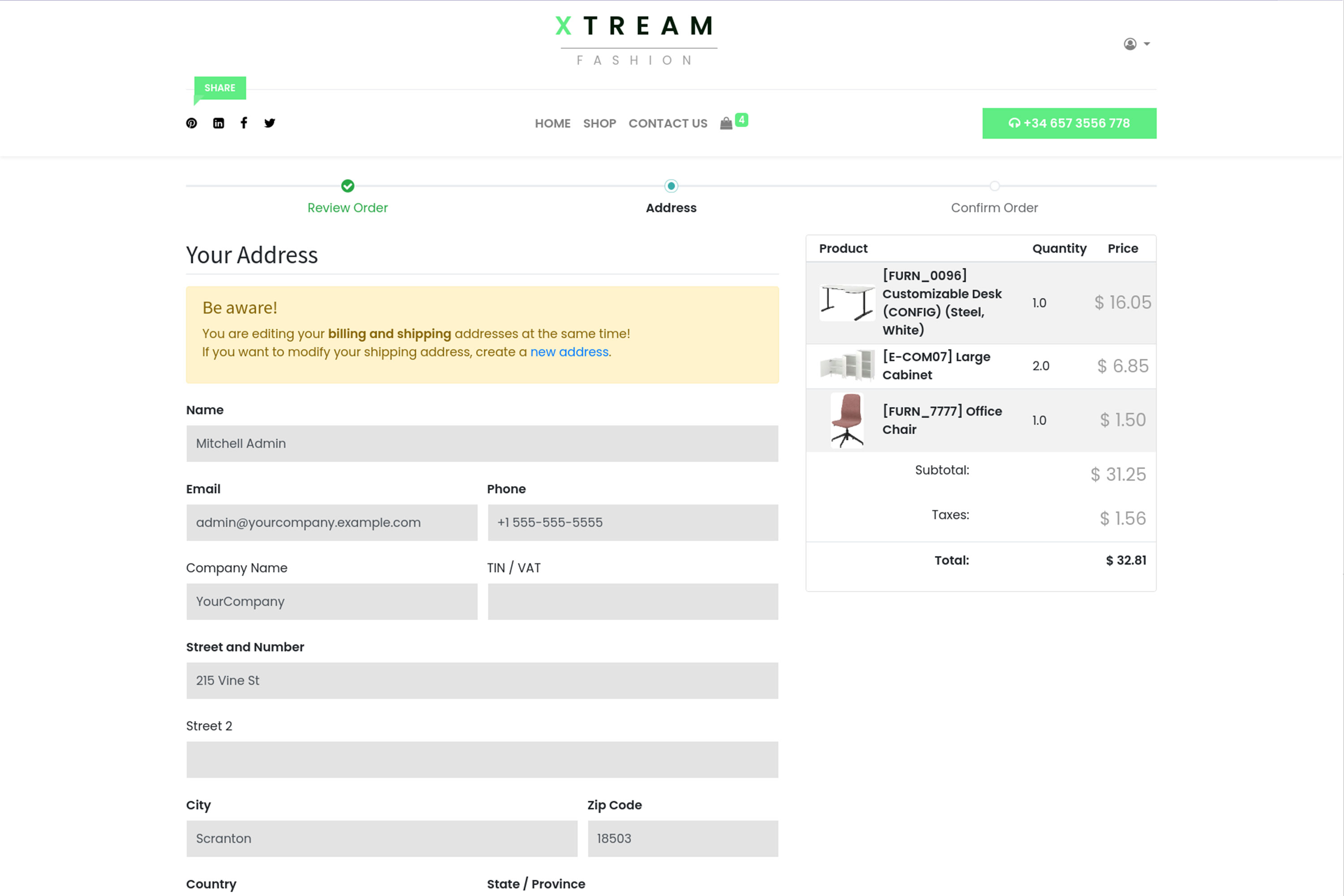
Task: Click the Xtream Fashion logo
Action: tap(635, 40)
